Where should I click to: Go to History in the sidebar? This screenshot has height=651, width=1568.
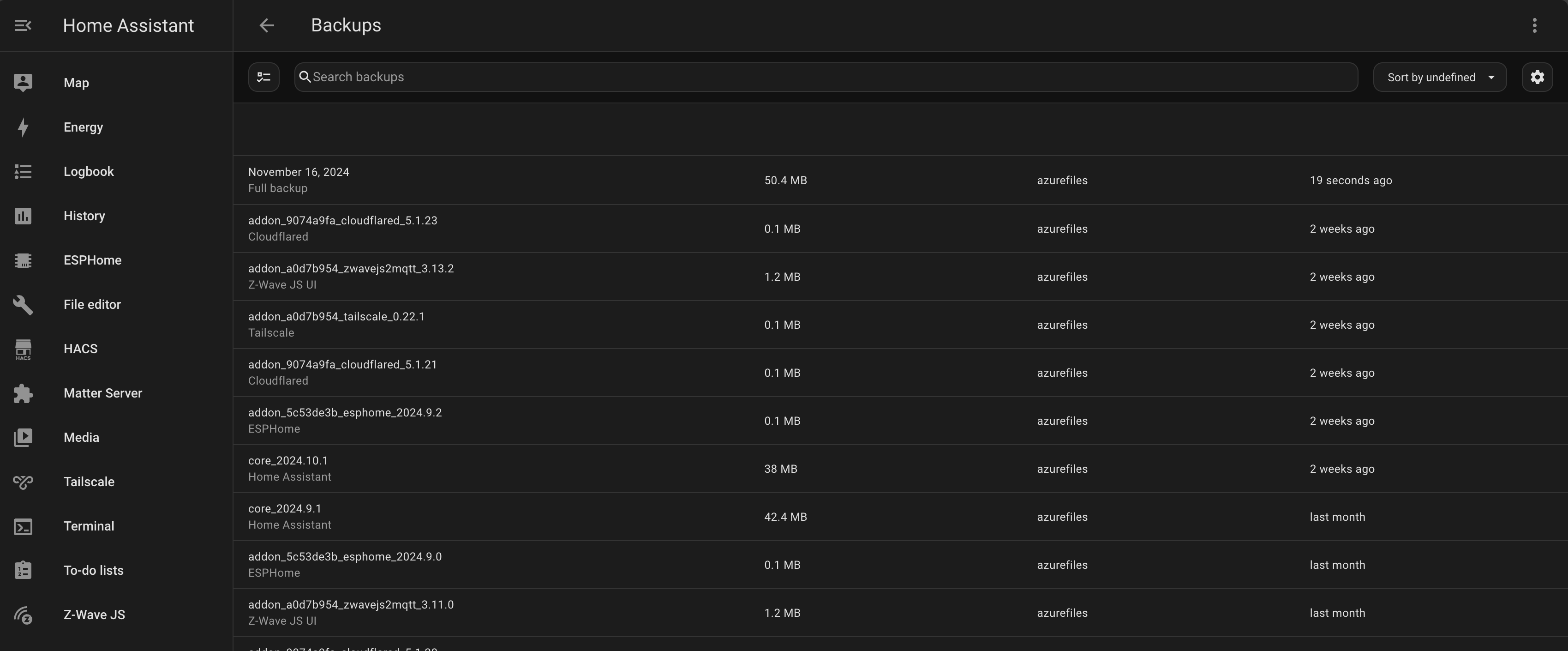84,216
